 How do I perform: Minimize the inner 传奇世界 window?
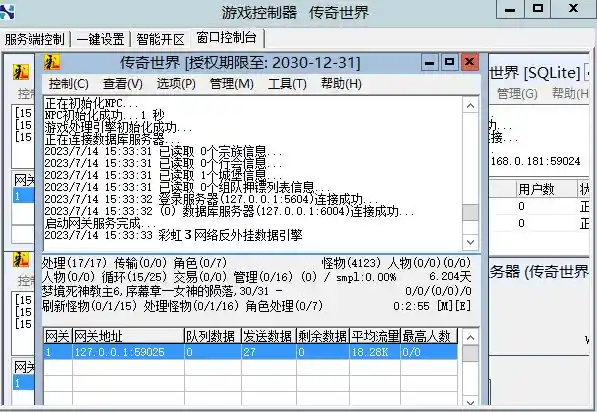(429, 62)
